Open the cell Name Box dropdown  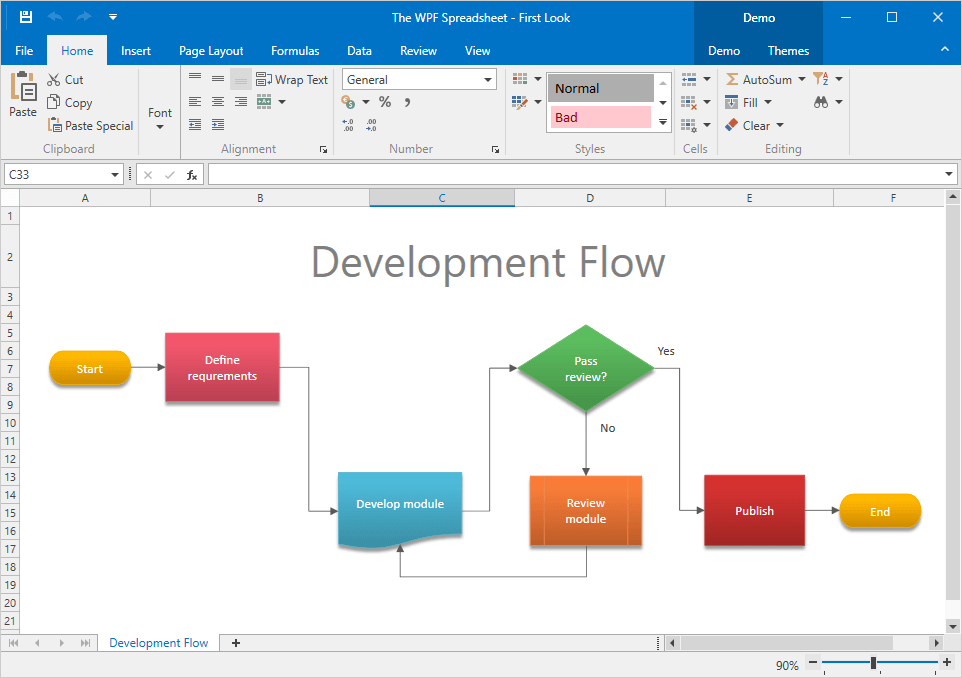click(115, 175)
